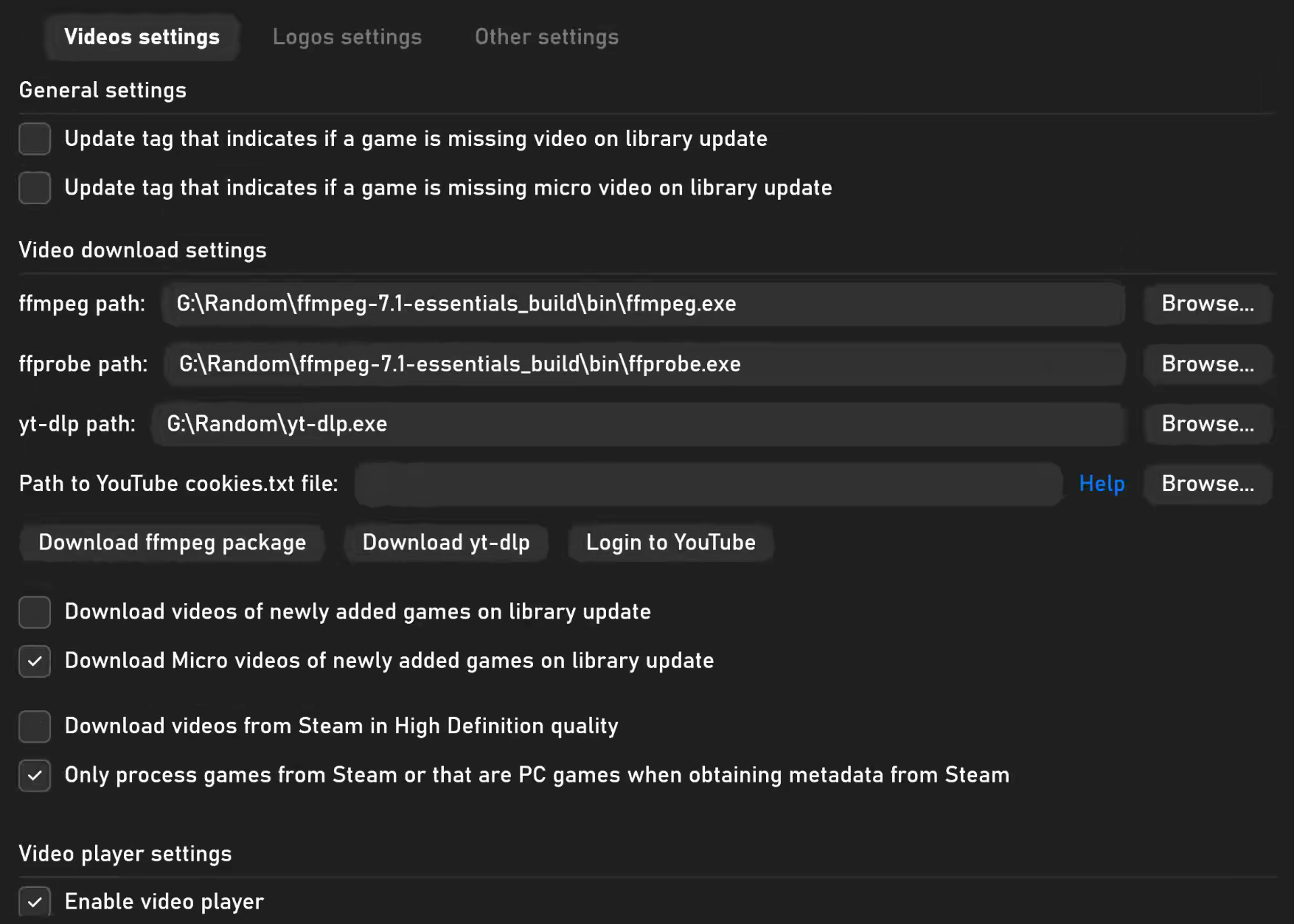The width and height of the screenshot is (1294, 924).
Task: Browse for the ffprobe executable path
Action: (1208, 364)
